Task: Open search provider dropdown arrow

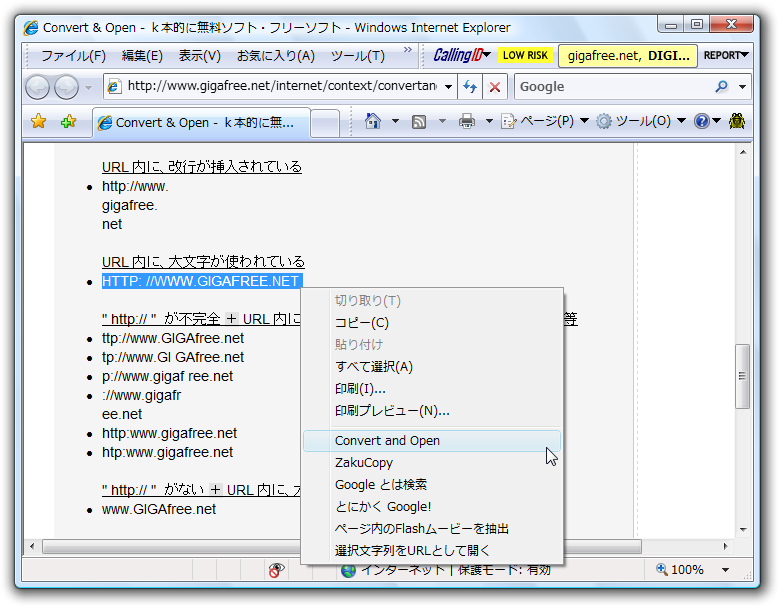Action: 742,87
